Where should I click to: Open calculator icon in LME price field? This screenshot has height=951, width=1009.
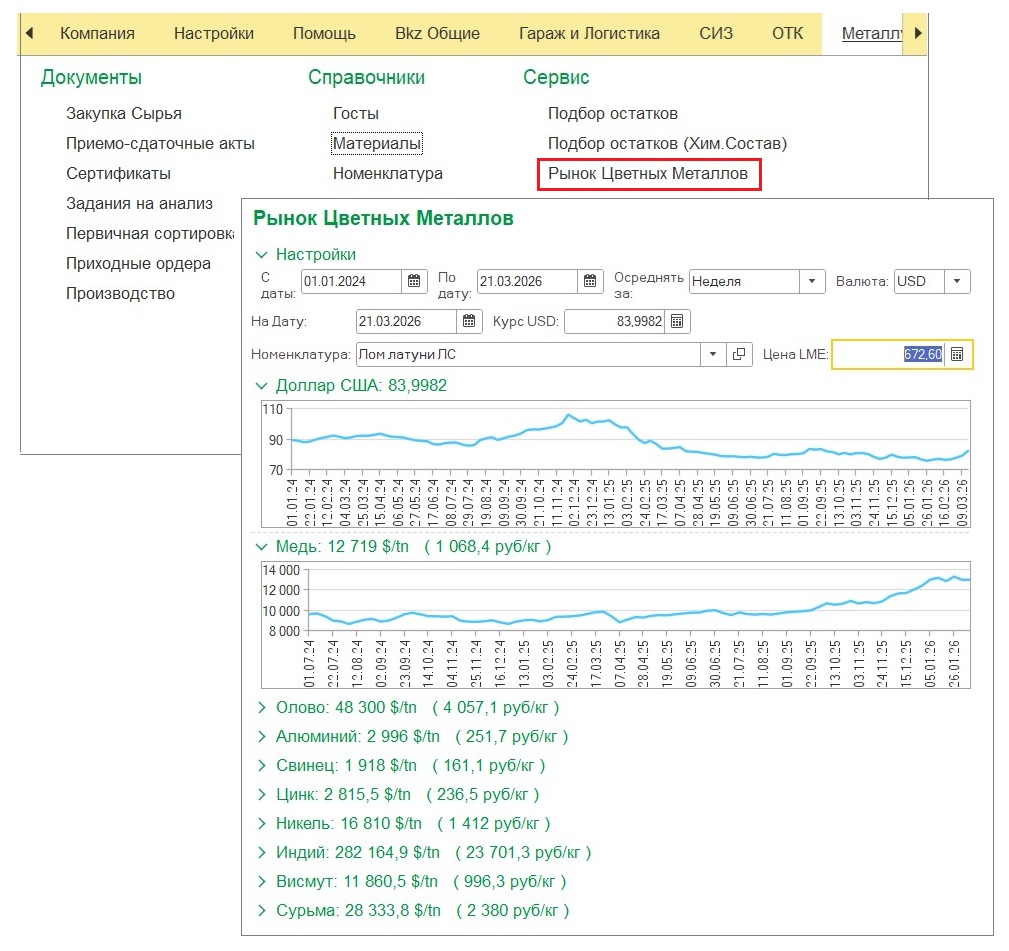coord(957,354)
